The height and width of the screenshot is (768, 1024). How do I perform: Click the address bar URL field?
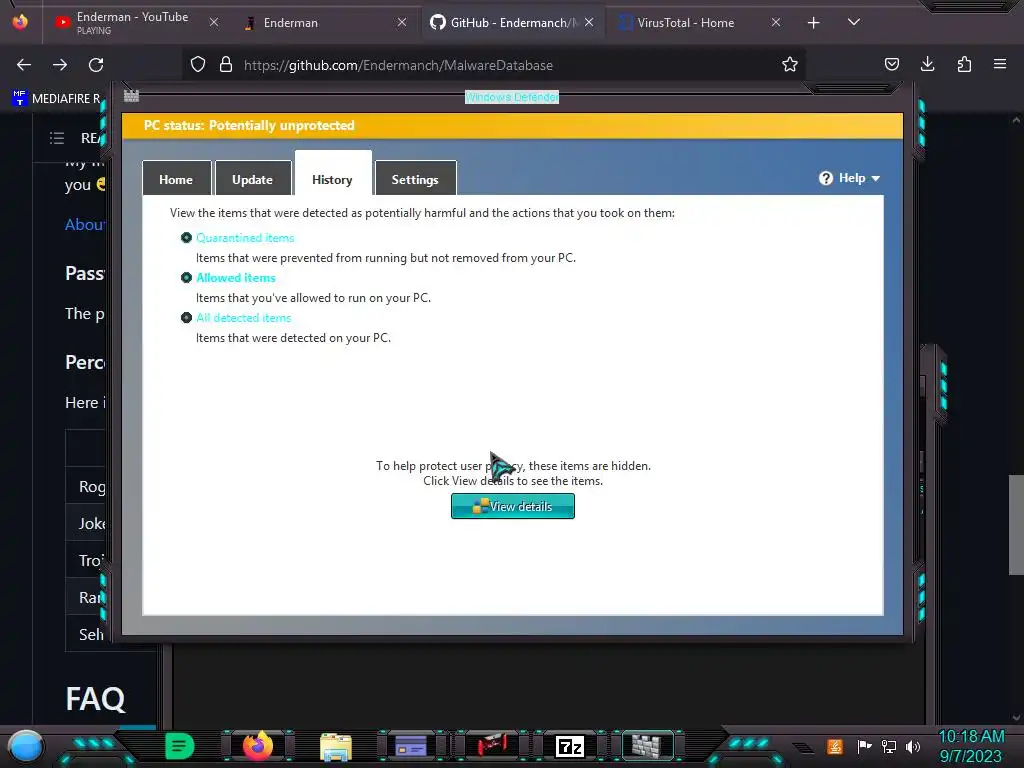click(496, 65)
